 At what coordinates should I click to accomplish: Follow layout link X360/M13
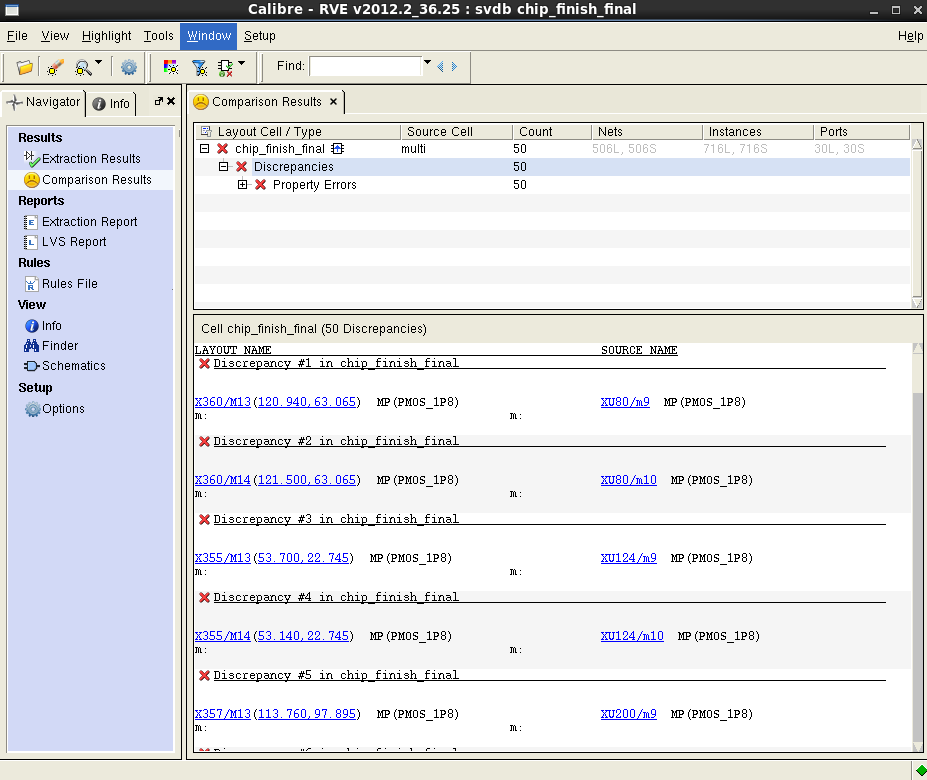pyautogui.click(x=223, y=402)
